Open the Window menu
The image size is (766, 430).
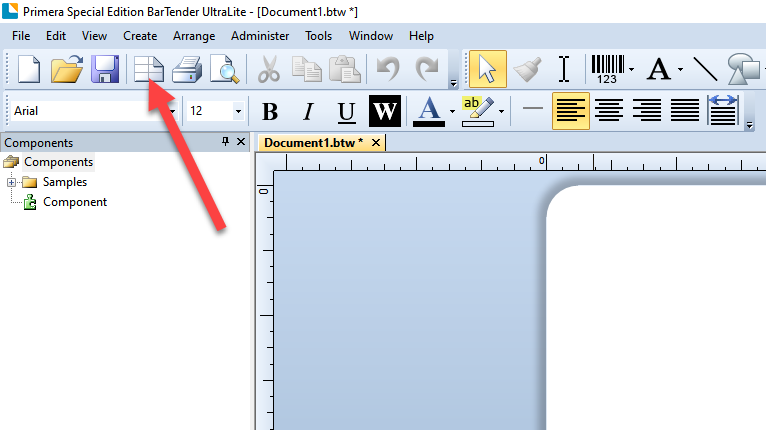click(371, 36)
